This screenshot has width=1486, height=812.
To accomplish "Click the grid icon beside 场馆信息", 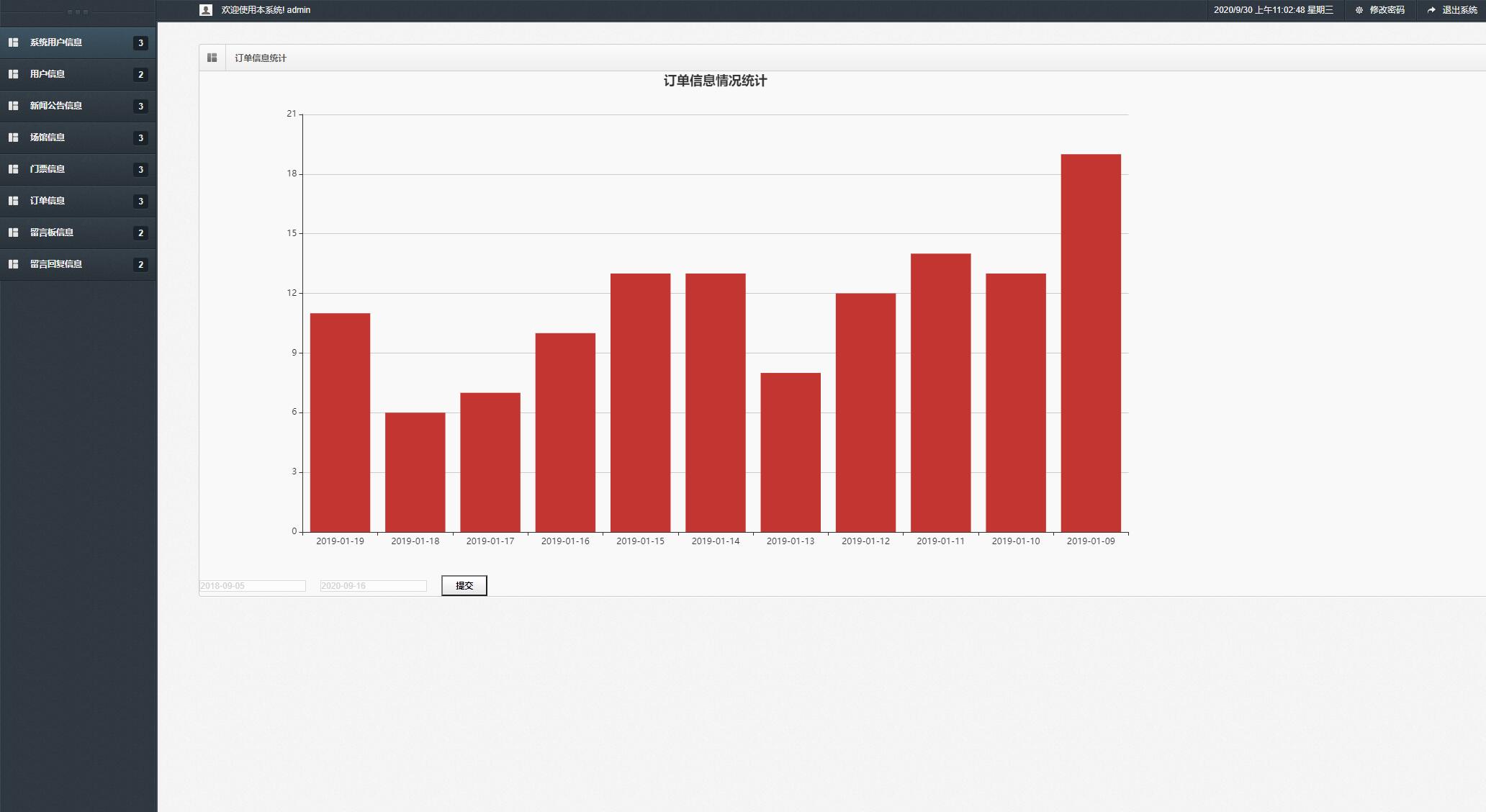I will [x=13, y=137].
